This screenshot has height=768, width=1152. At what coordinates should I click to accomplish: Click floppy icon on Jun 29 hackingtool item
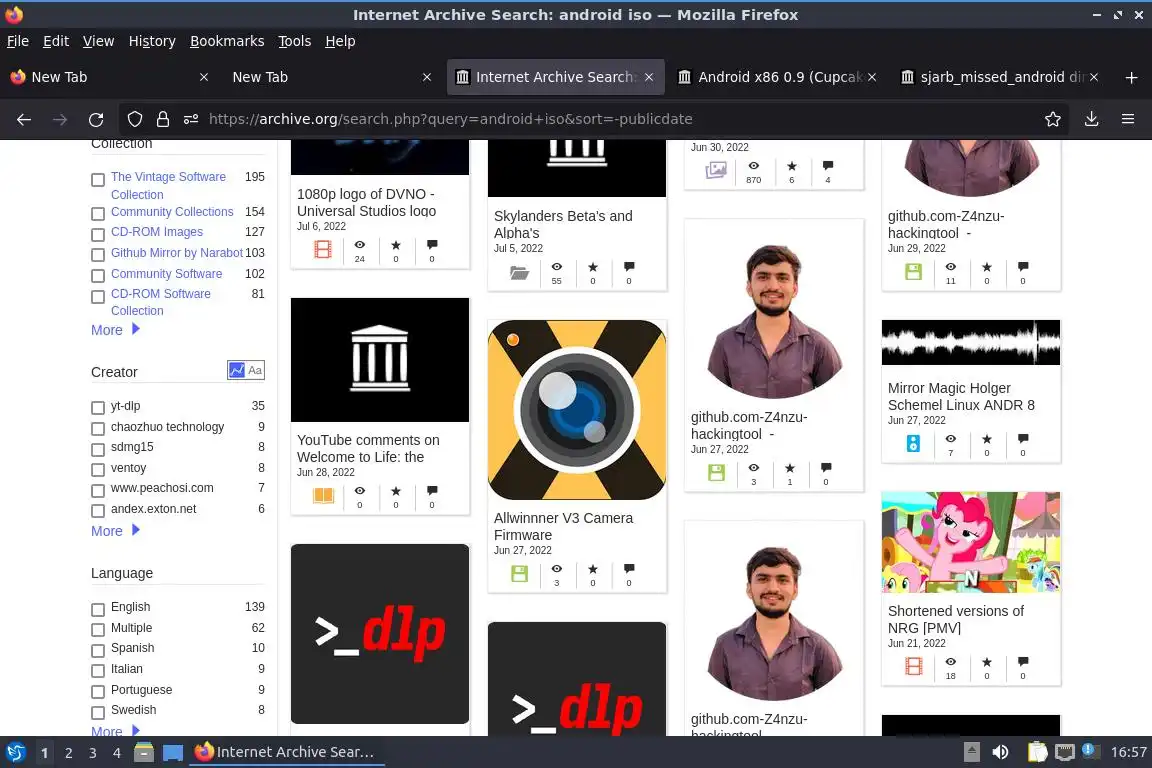pos(913,271)
